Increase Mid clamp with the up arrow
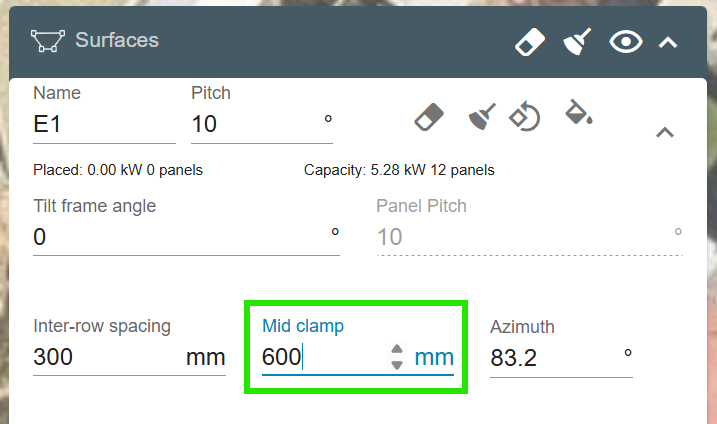 click(397, 349)
